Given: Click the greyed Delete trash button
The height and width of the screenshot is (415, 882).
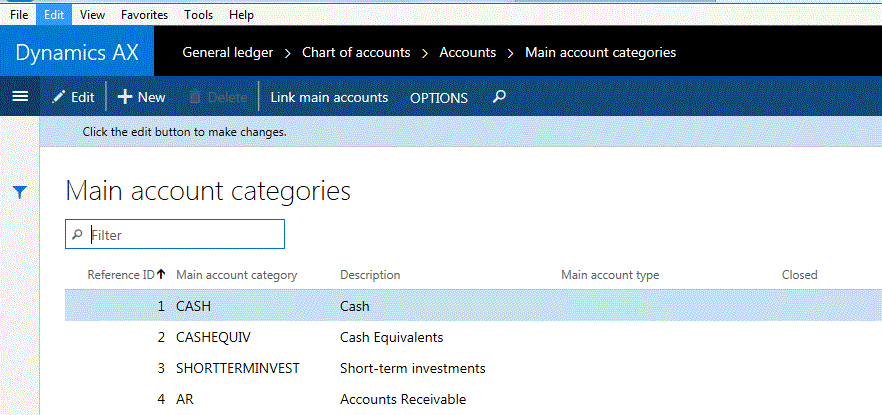Looking at the screenshot, I should [x=218, y=97].
